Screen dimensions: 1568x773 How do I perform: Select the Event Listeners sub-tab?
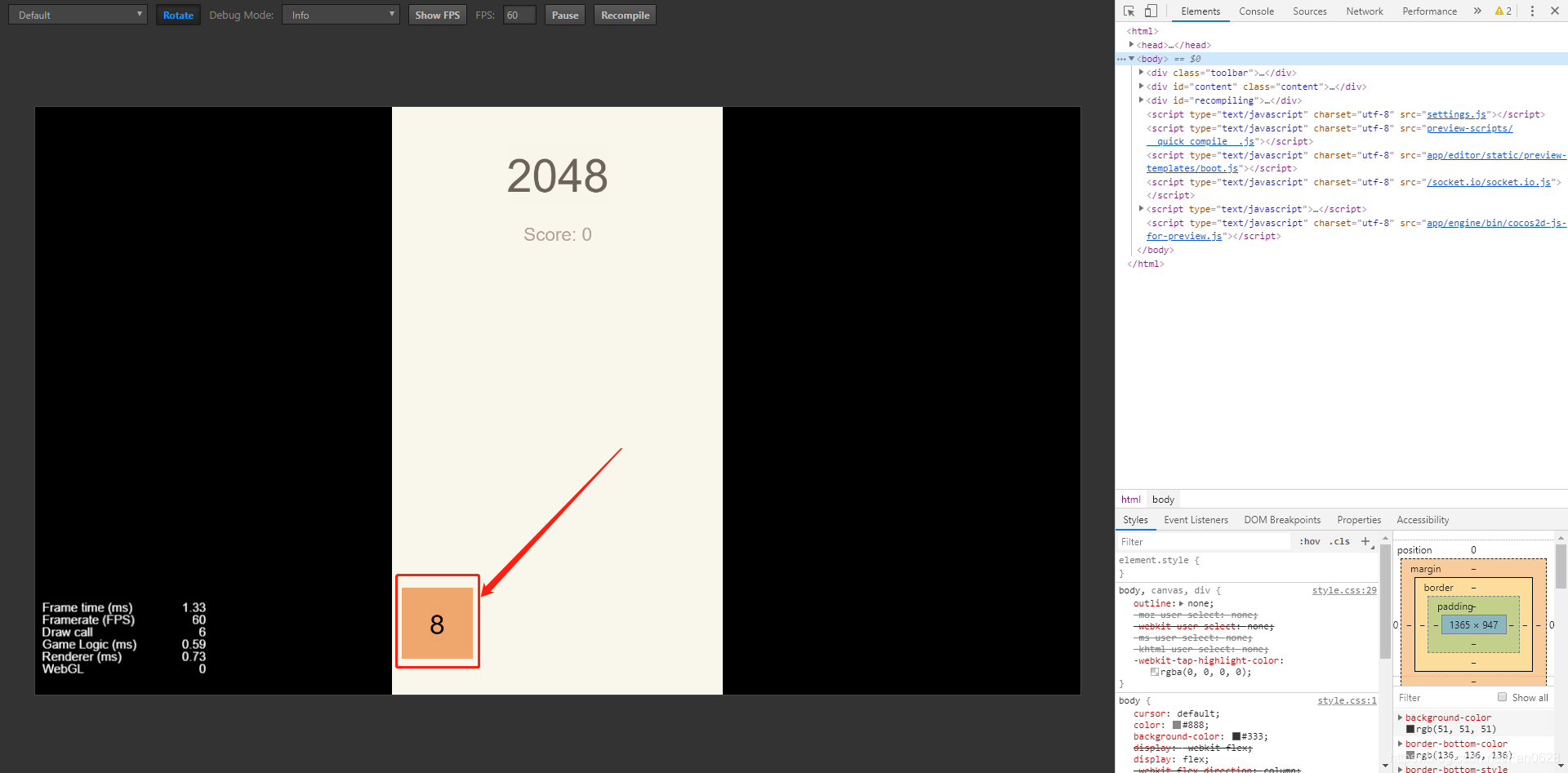(x=1196, y=520)
